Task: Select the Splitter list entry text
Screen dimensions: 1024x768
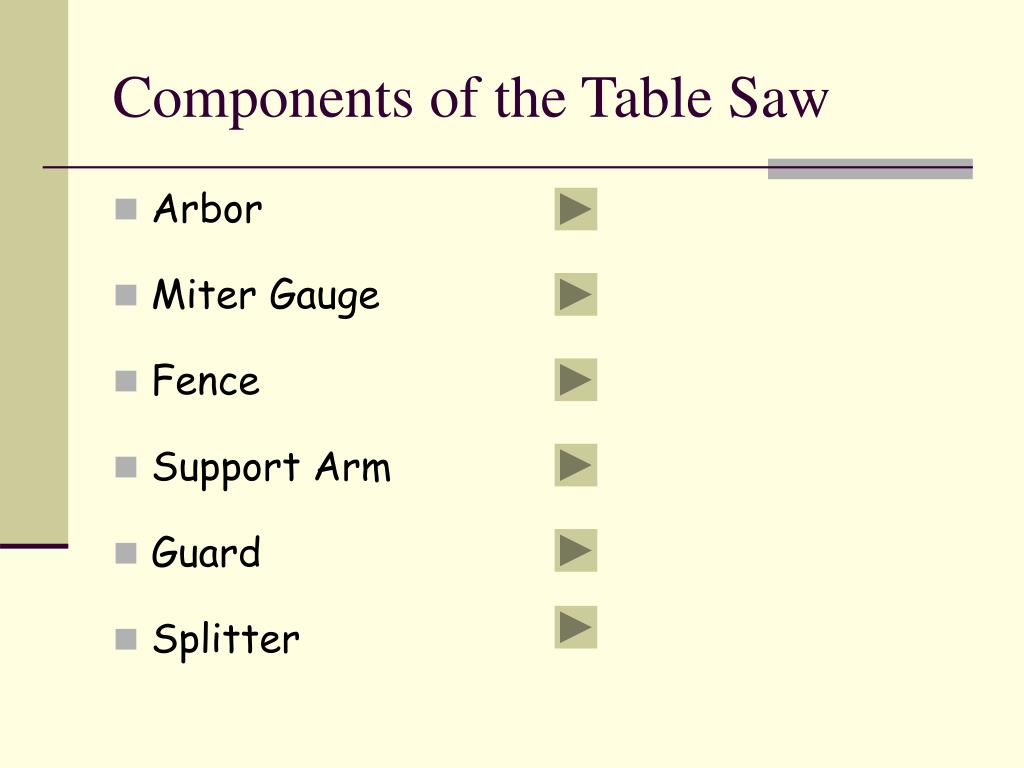Action: coord(226,639)
